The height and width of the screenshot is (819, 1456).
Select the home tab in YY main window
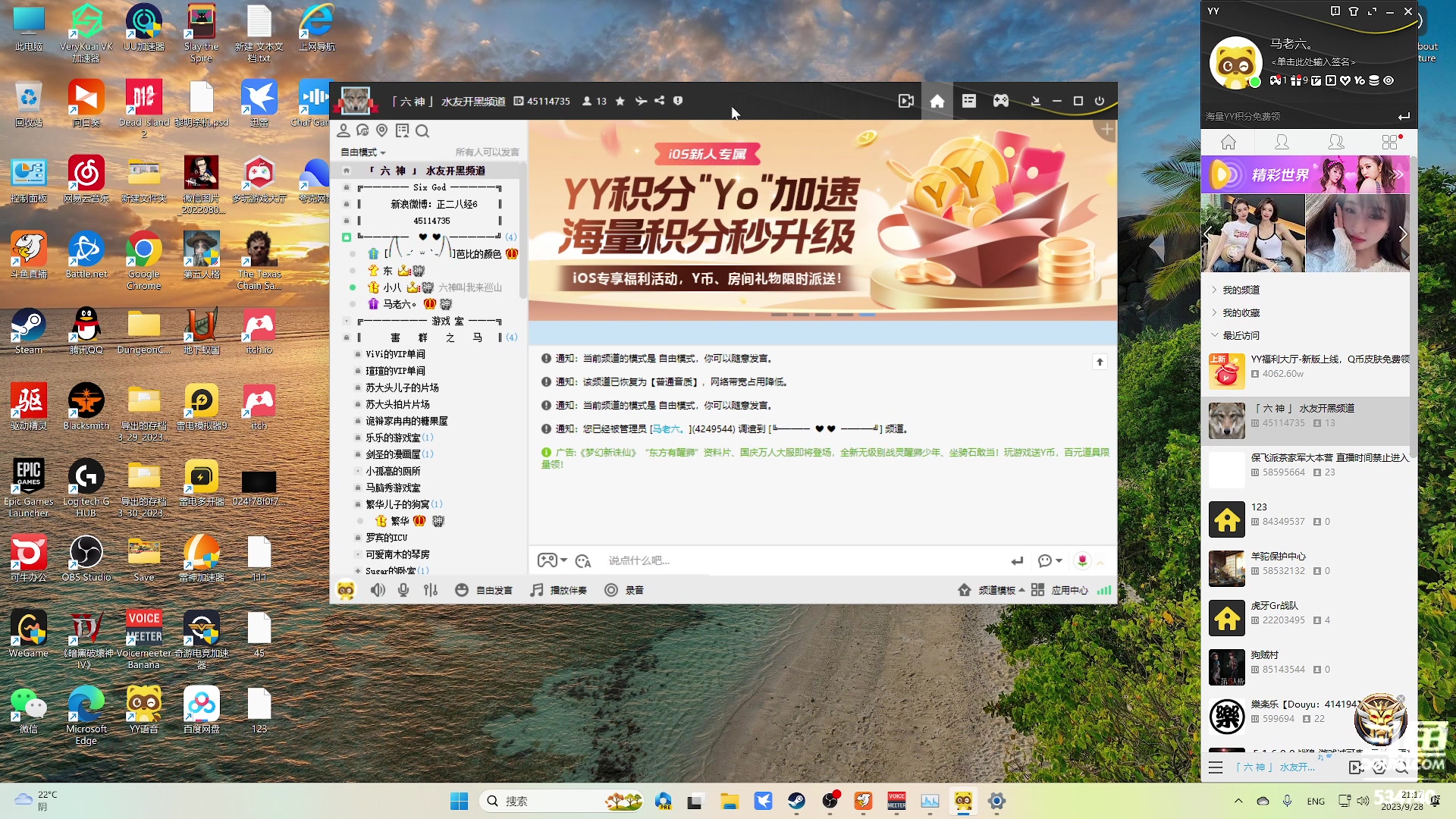[1228, 142]
